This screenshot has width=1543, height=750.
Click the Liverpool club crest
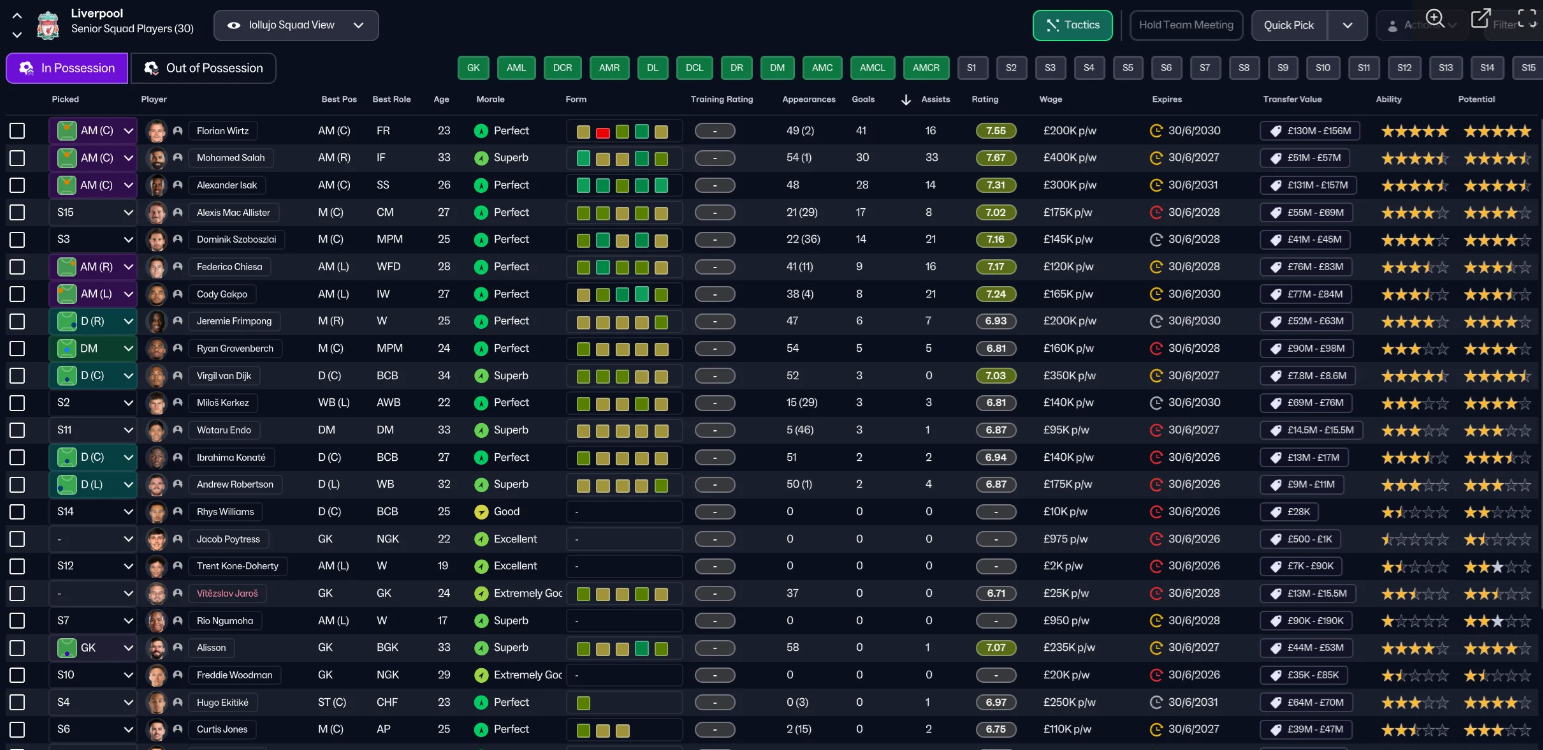click(47, 25)
